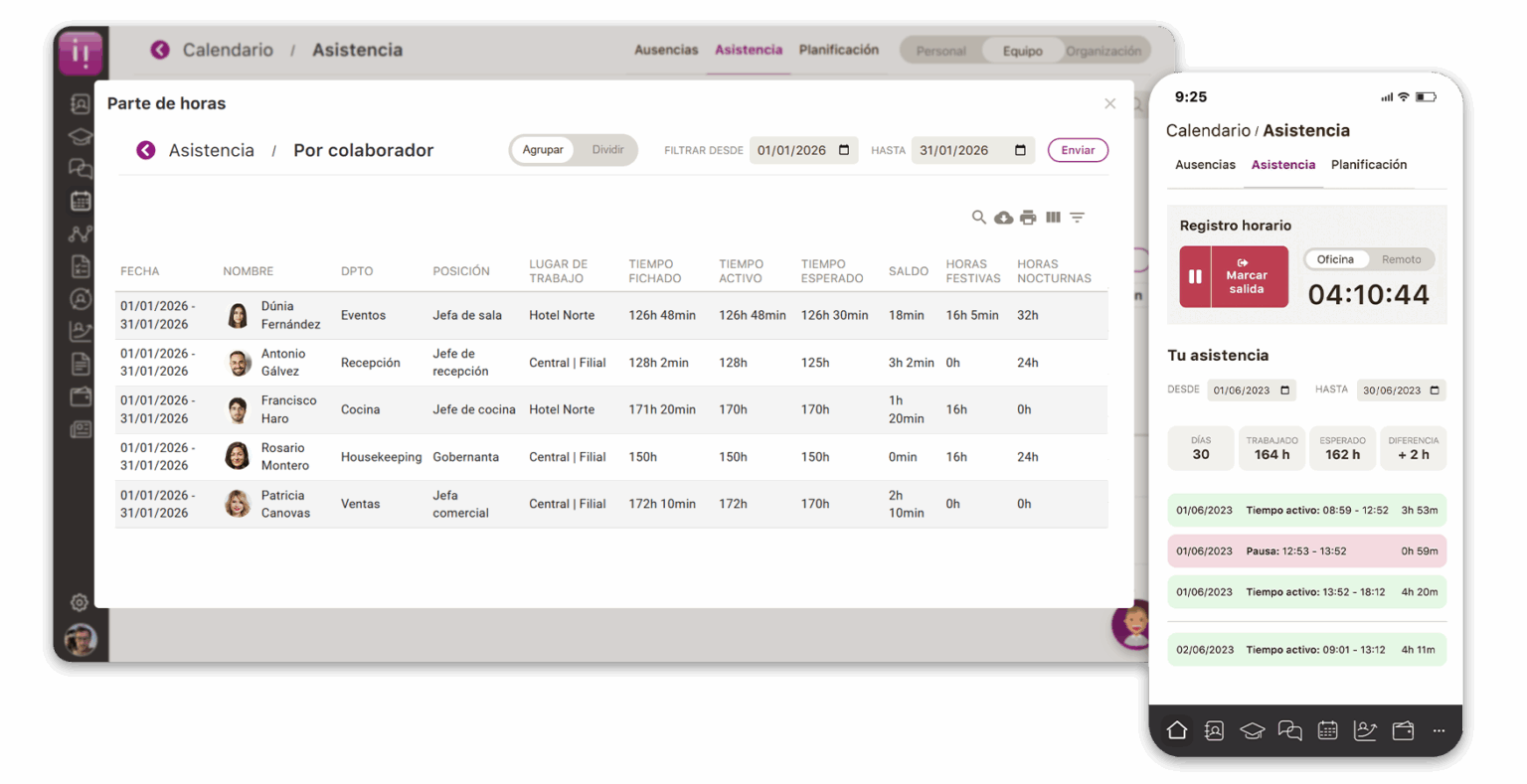Click the wallet icon in the desktop sidebar

click(81, 396)
